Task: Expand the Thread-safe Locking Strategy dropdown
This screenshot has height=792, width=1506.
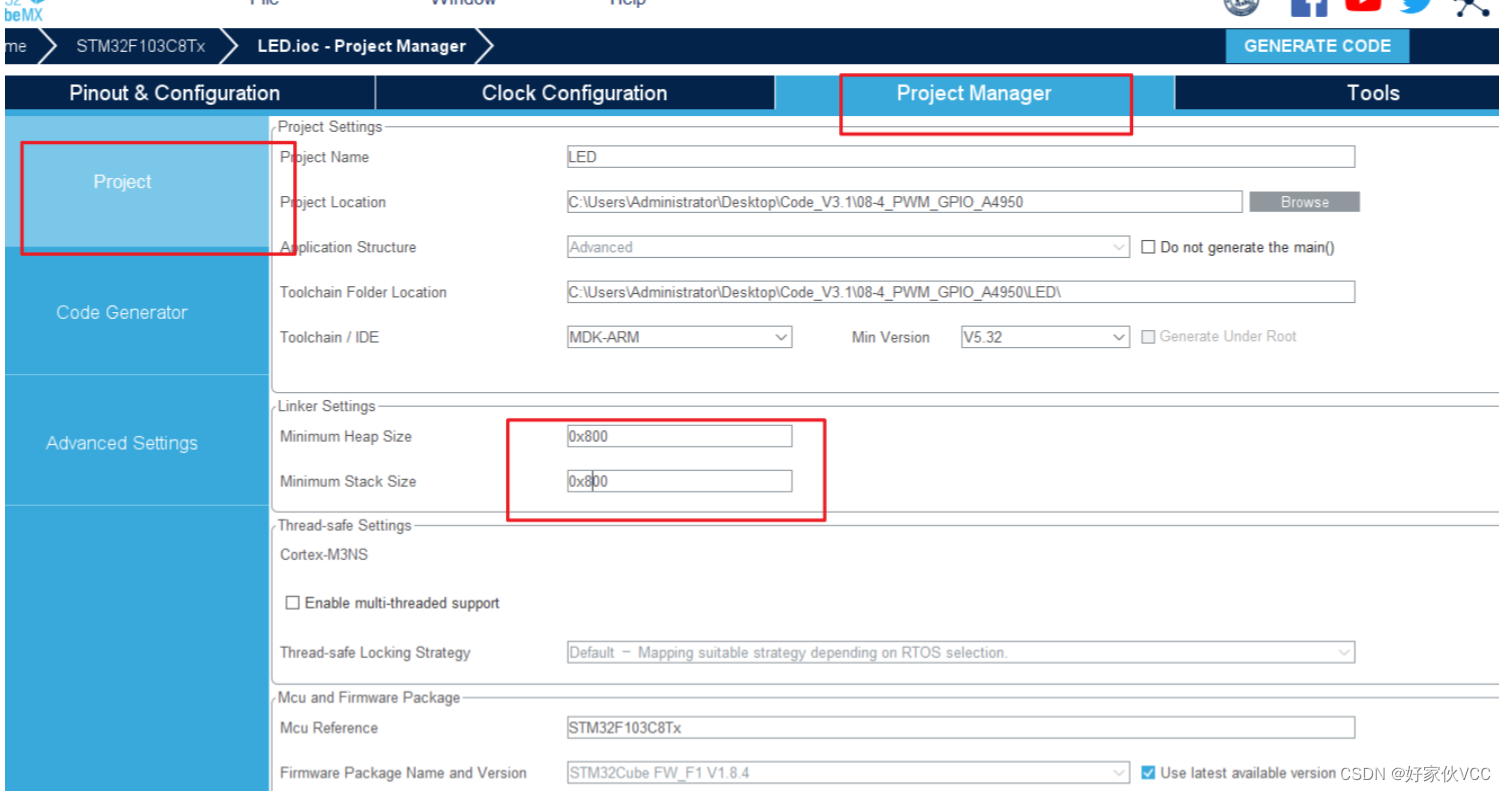Action: pyautogui.click(x=960, y=653)
